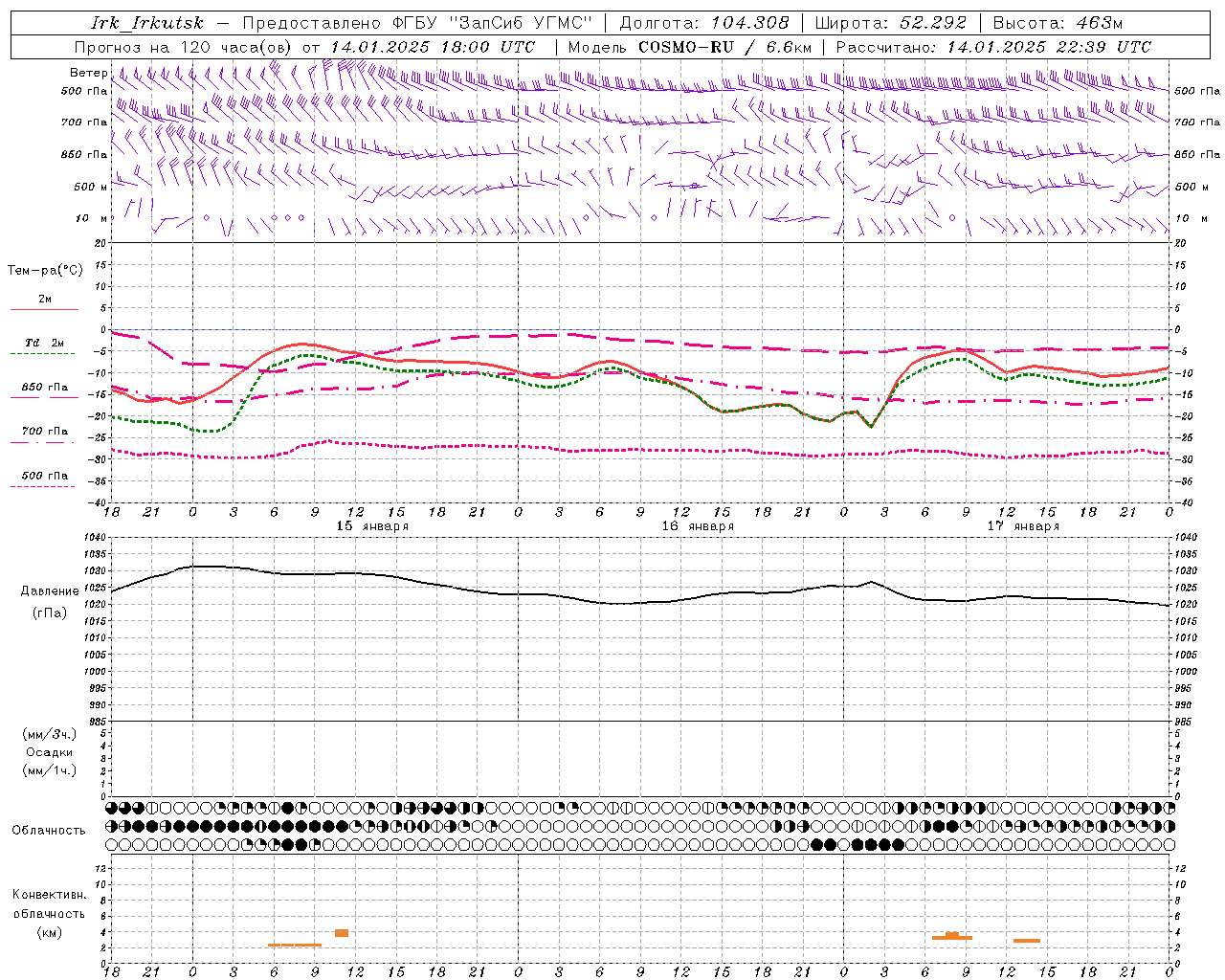Click the Тем-ра(°C) temperature panel label
Image resolution: width=1225 pixels, height=980 pixels.
(x=45, y=271)
